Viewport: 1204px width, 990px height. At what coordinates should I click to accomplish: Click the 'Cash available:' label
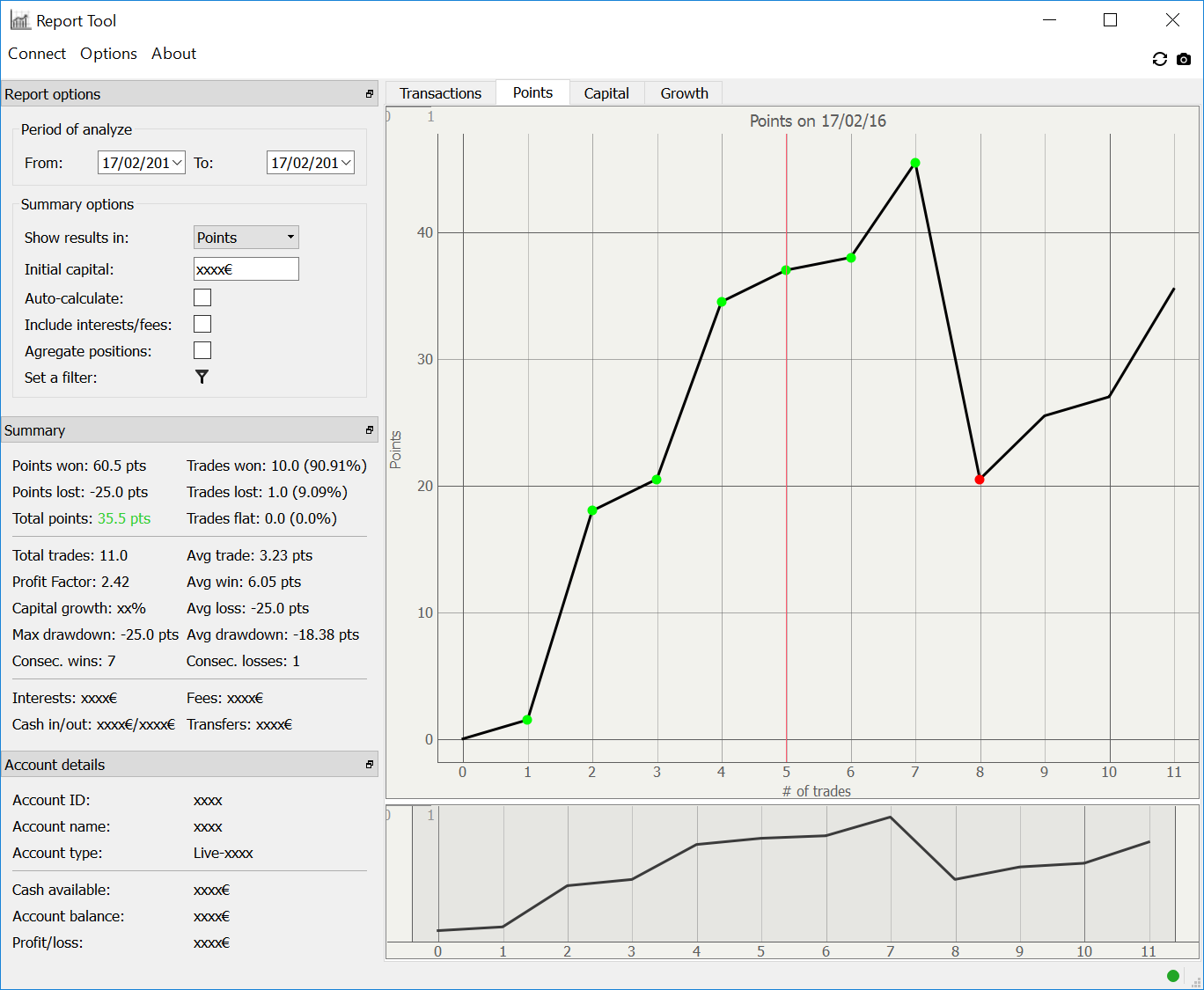pyautogui.click(x=62, y=890)
